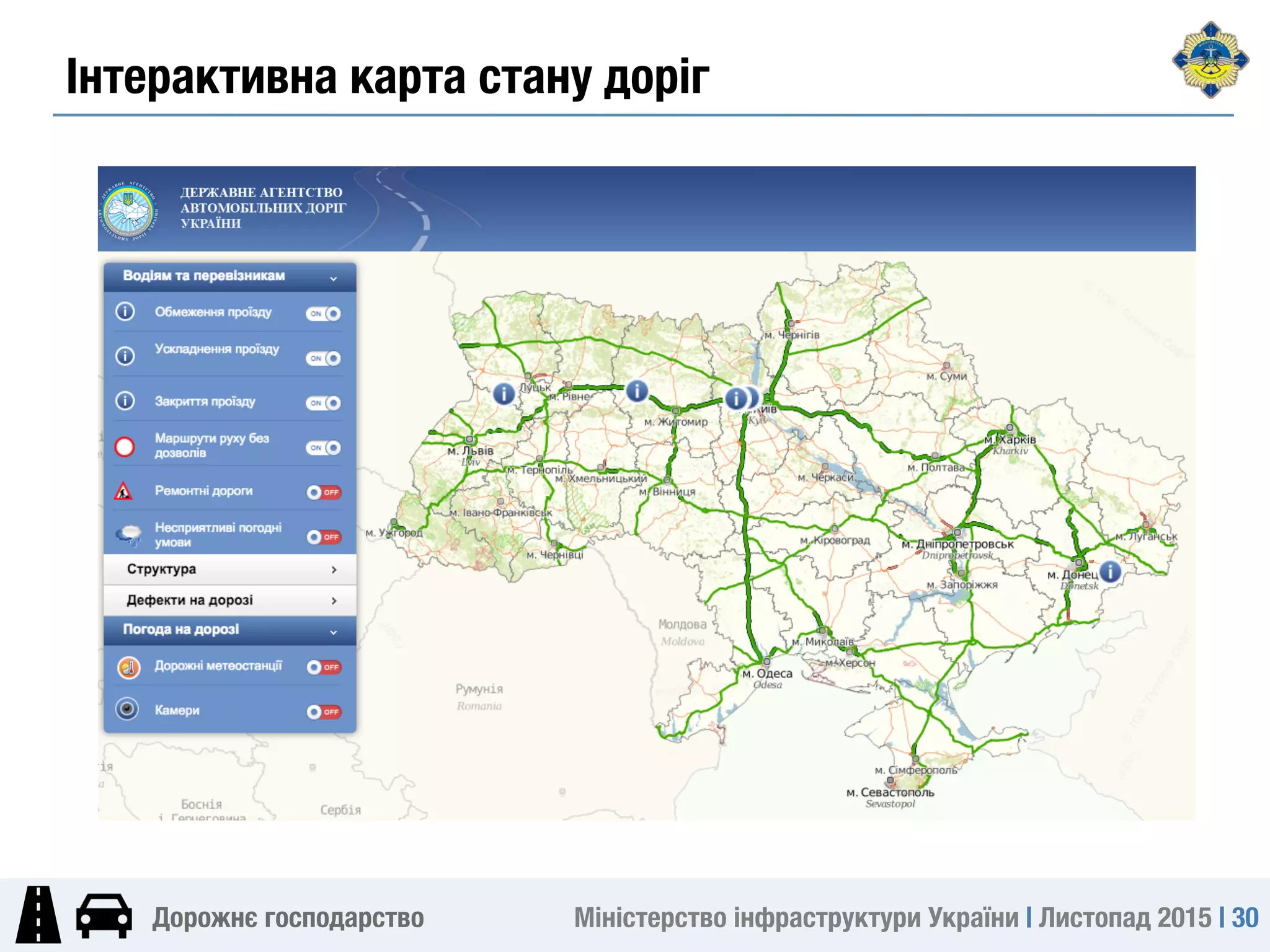Click the red circle no-permit routes icon

tap(125, 446)
